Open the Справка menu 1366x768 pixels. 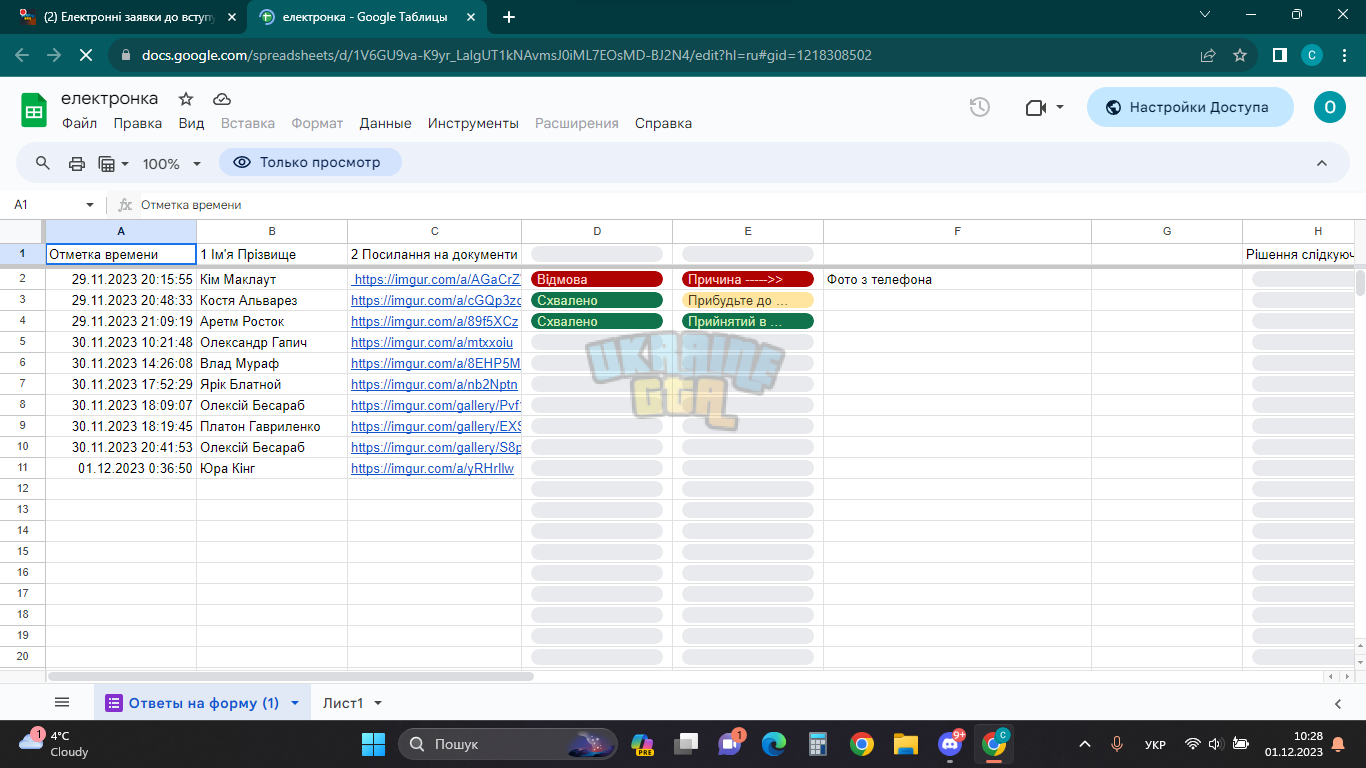[663, 123]
